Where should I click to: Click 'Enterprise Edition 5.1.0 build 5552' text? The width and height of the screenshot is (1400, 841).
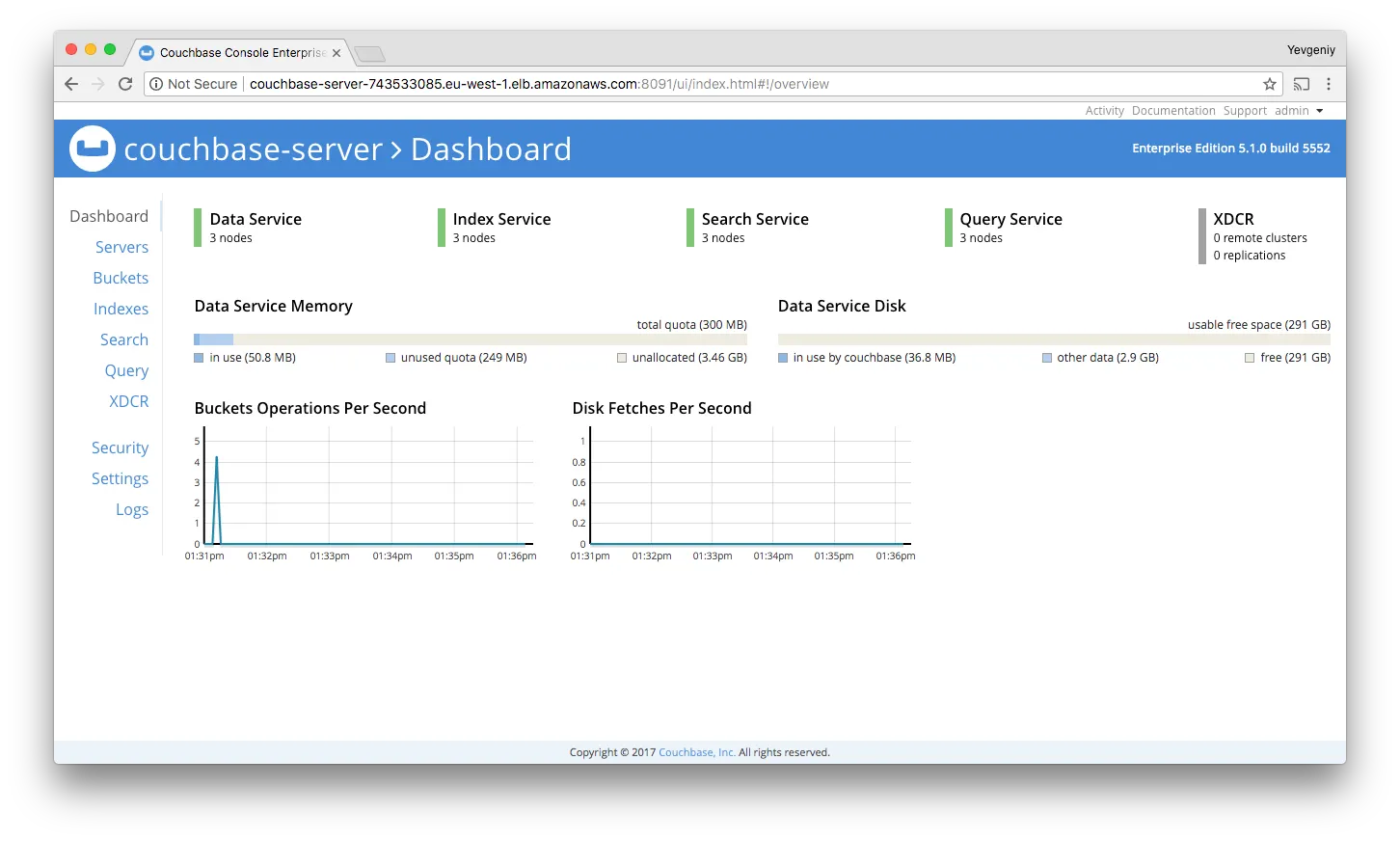(1231, 149)
